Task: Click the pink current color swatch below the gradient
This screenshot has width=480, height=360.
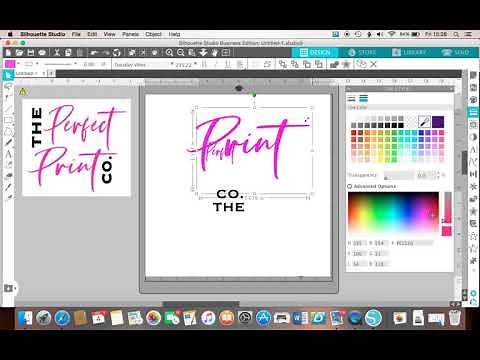Action: tap(447, 231)
